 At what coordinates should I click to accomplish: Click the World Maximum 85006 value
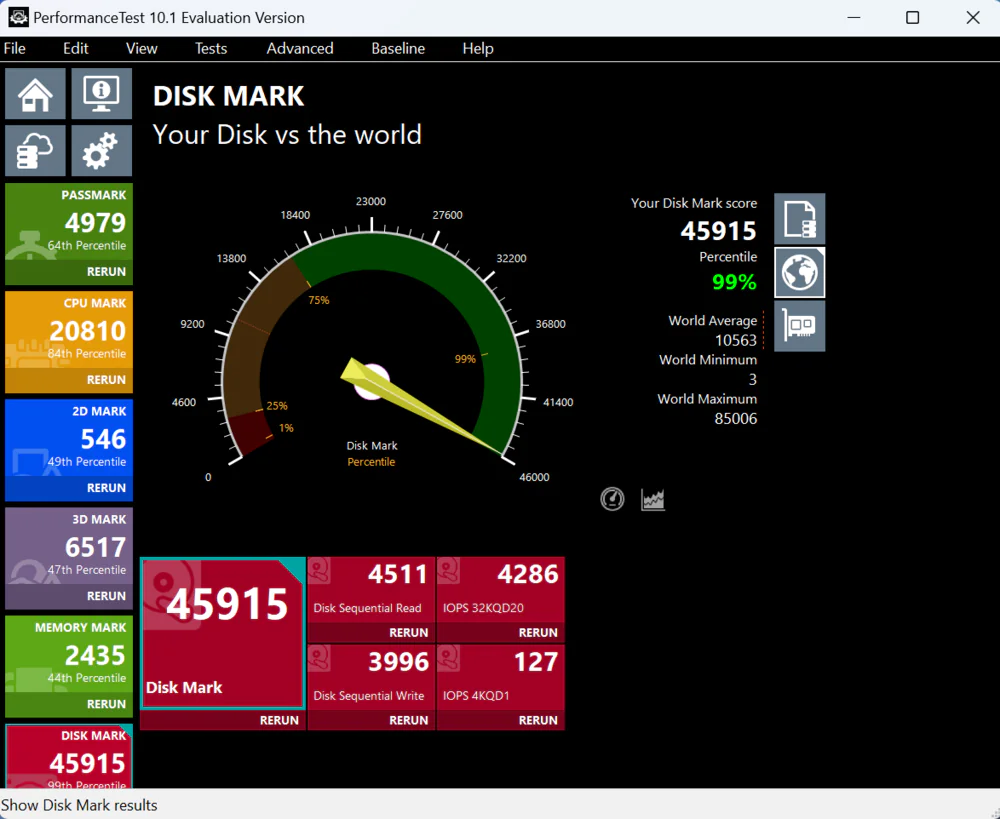pos(736,418)
